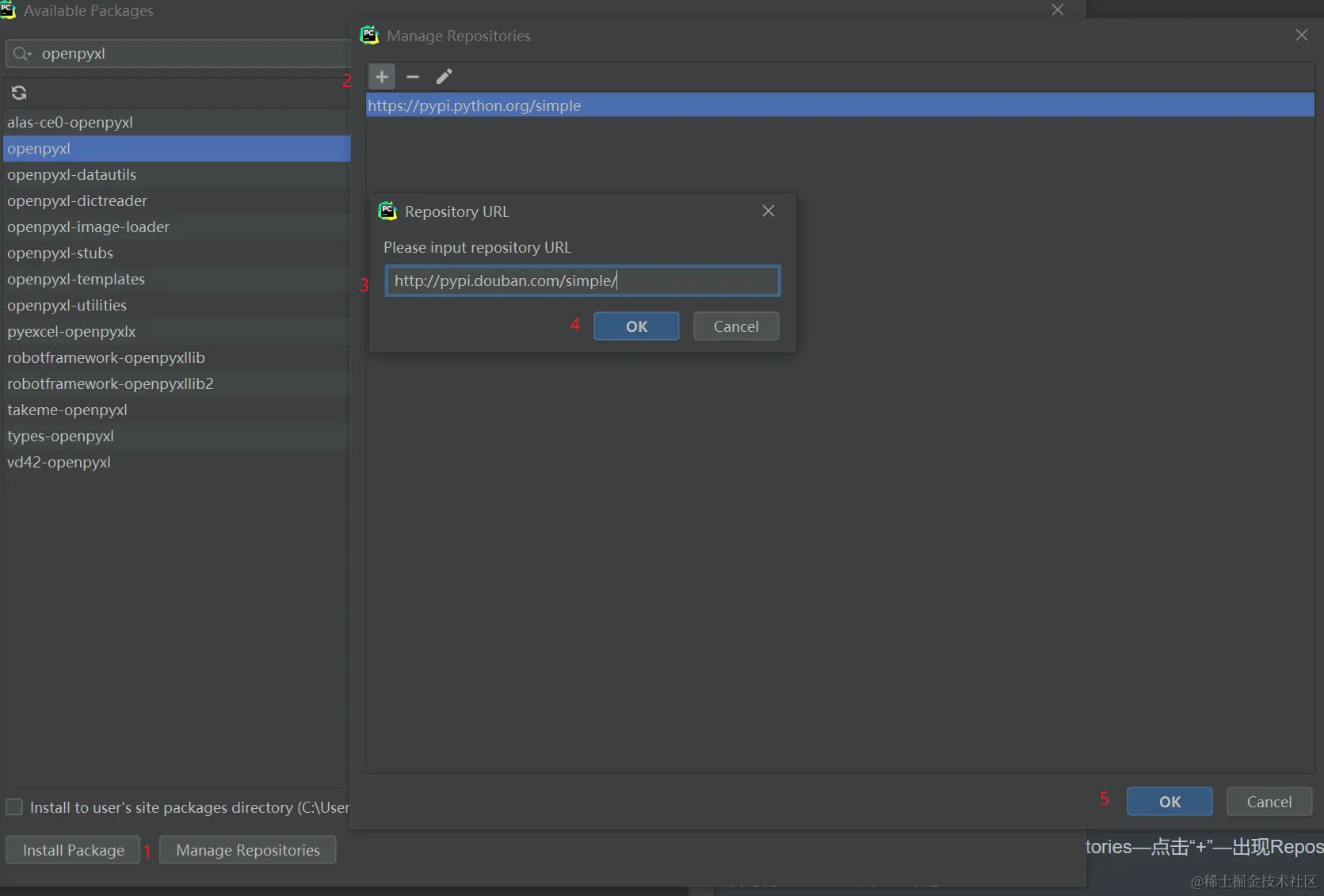Screen dimensions: 1324x896
Task: Select the openpyxl package
Action: pos(177,148)
